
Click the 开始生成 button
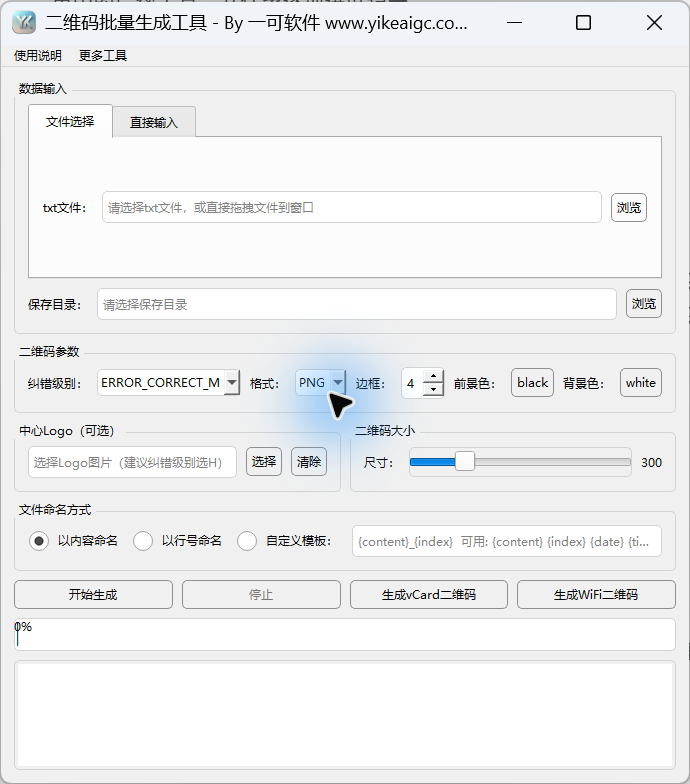(x=94, y=594)
